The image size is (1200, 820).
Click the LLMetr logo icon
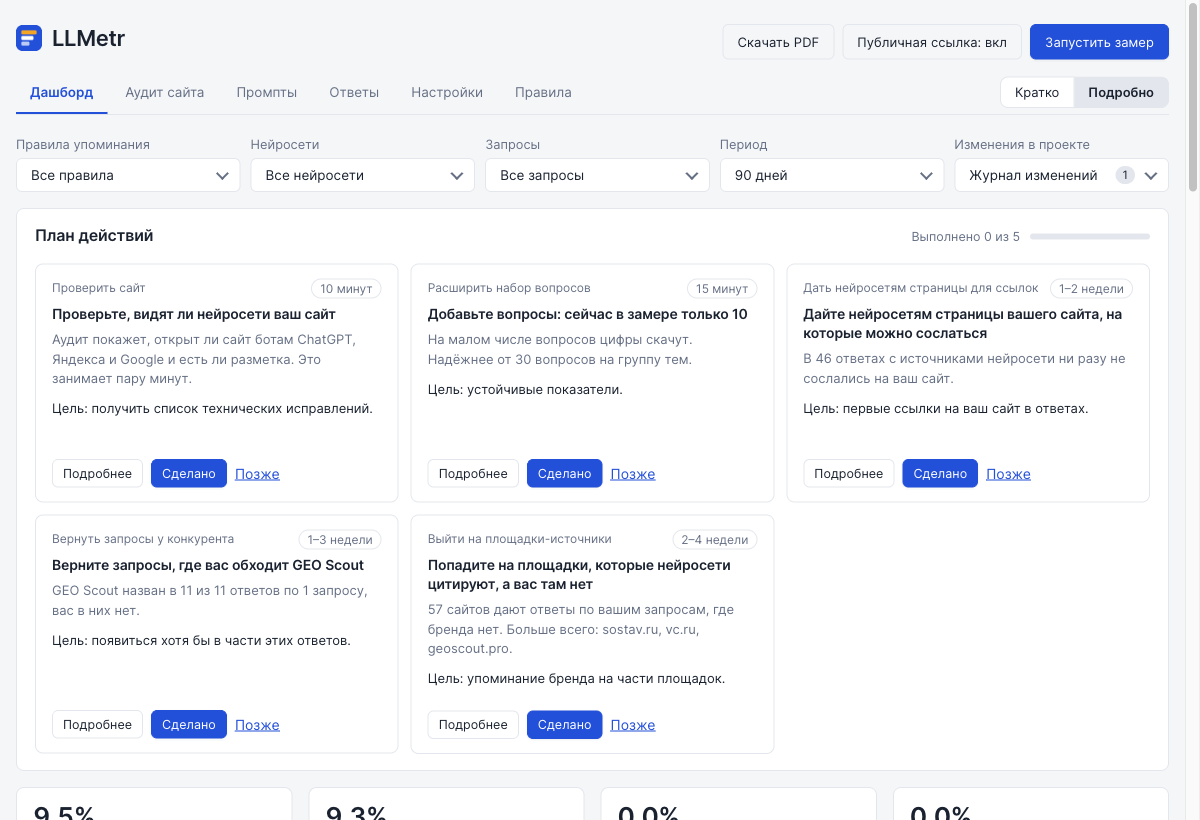[29, 39]
